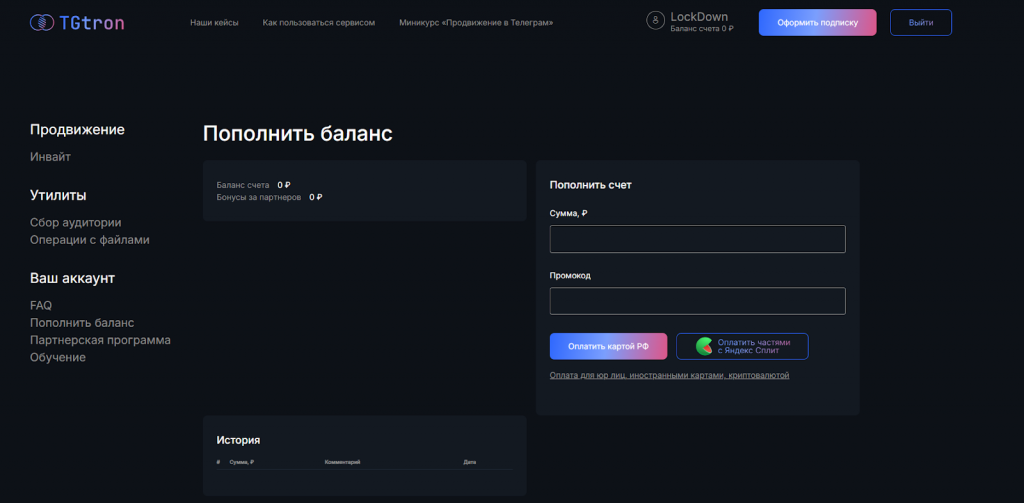Screen dimensions: 1024x503
Task: Select «Инвайт» in the sidebar
Action: tap(50, 157)
